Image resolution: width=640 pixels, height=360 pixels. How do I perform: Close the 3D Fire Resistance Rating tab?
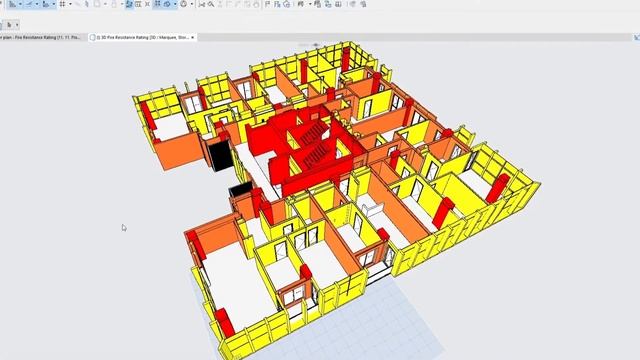(x=193, y=37)
